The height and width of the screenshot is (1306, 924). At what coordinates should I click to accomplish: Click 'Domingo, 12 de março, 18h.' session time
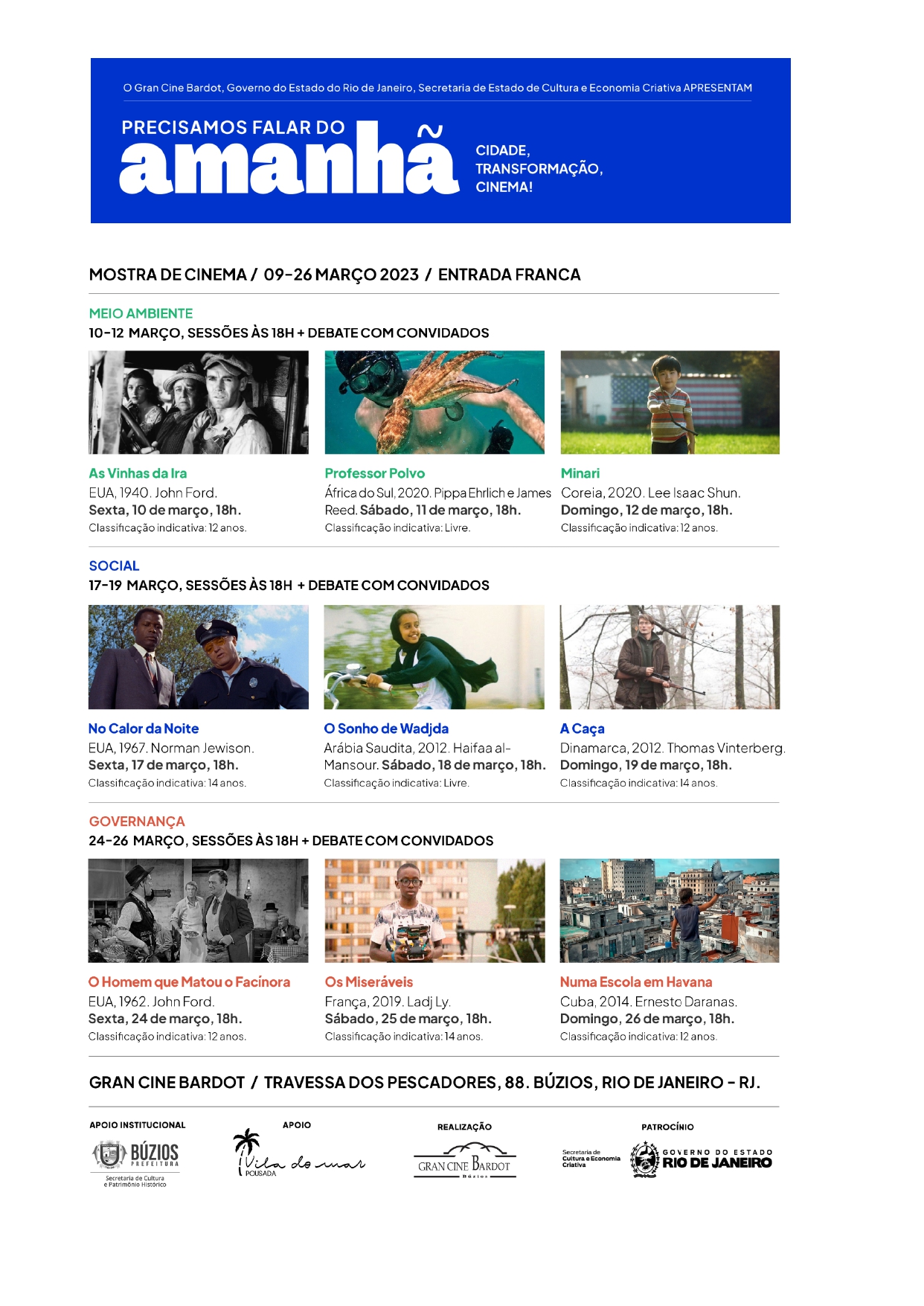click(647, 510)
